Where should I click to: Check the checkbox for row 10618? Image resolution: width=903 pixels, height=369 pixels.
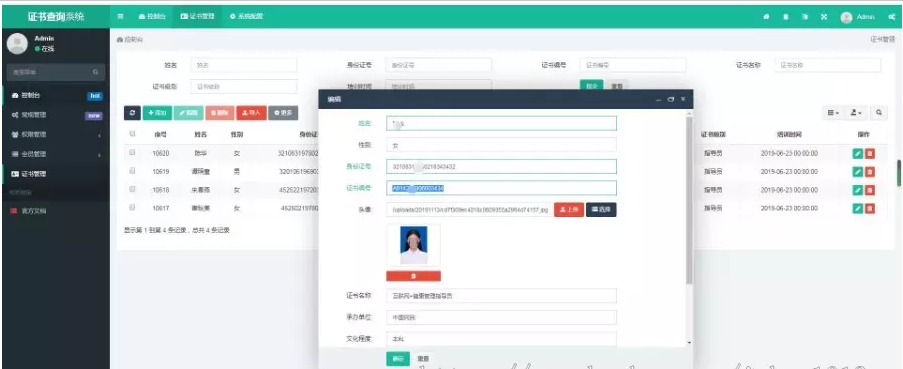[x=132, y=189]
